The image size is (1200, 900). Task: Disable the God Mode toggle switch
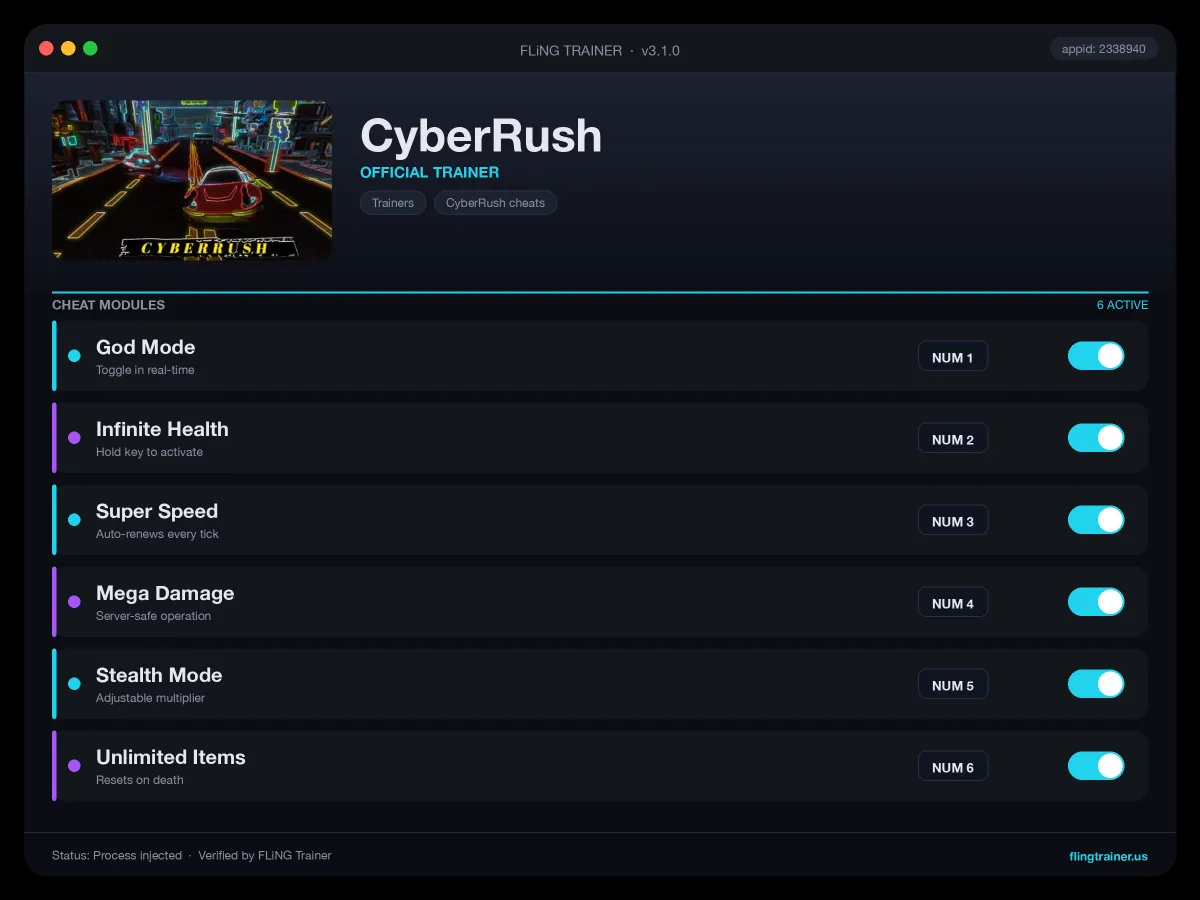1096,356
